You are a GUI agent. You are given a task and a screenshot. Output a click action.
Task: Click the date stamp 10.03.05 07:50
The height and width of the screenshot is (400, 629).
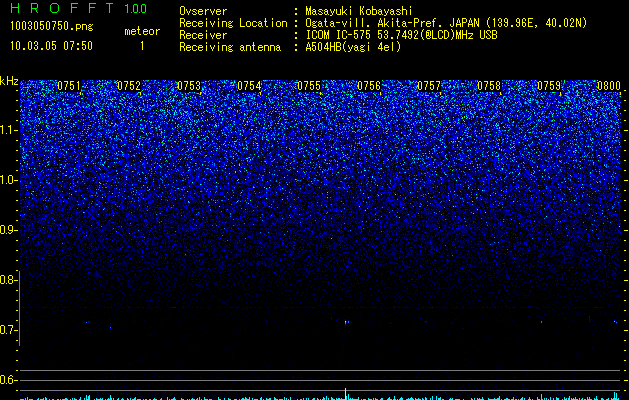[51, 46]
